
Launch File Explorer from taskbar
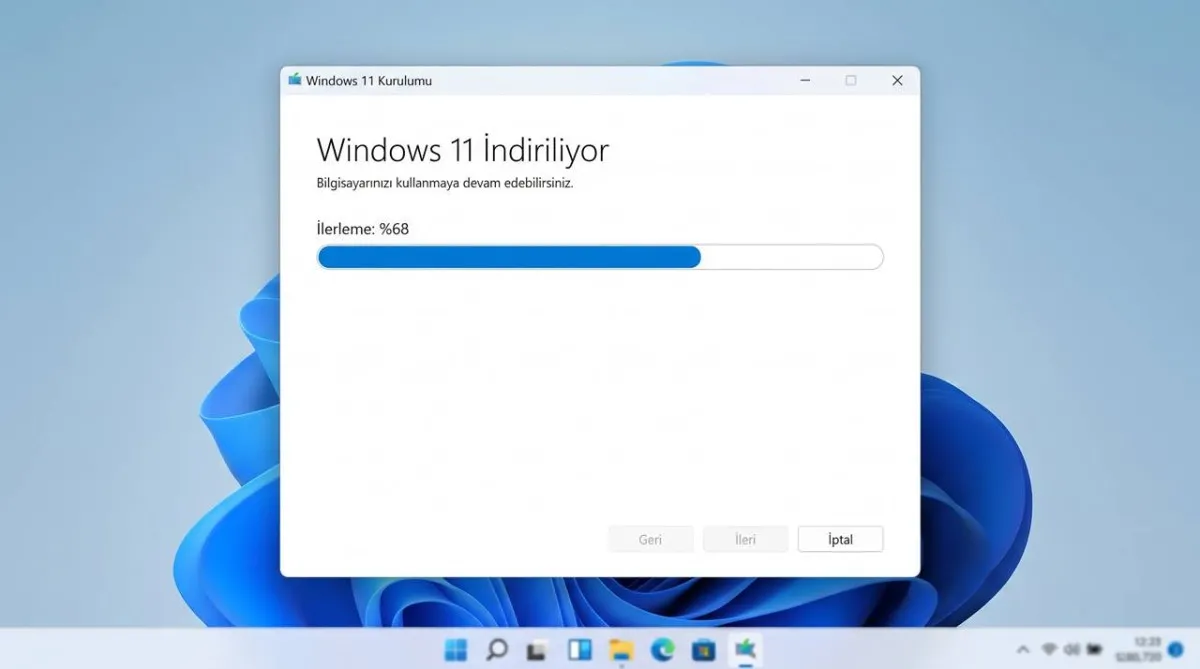621,650
